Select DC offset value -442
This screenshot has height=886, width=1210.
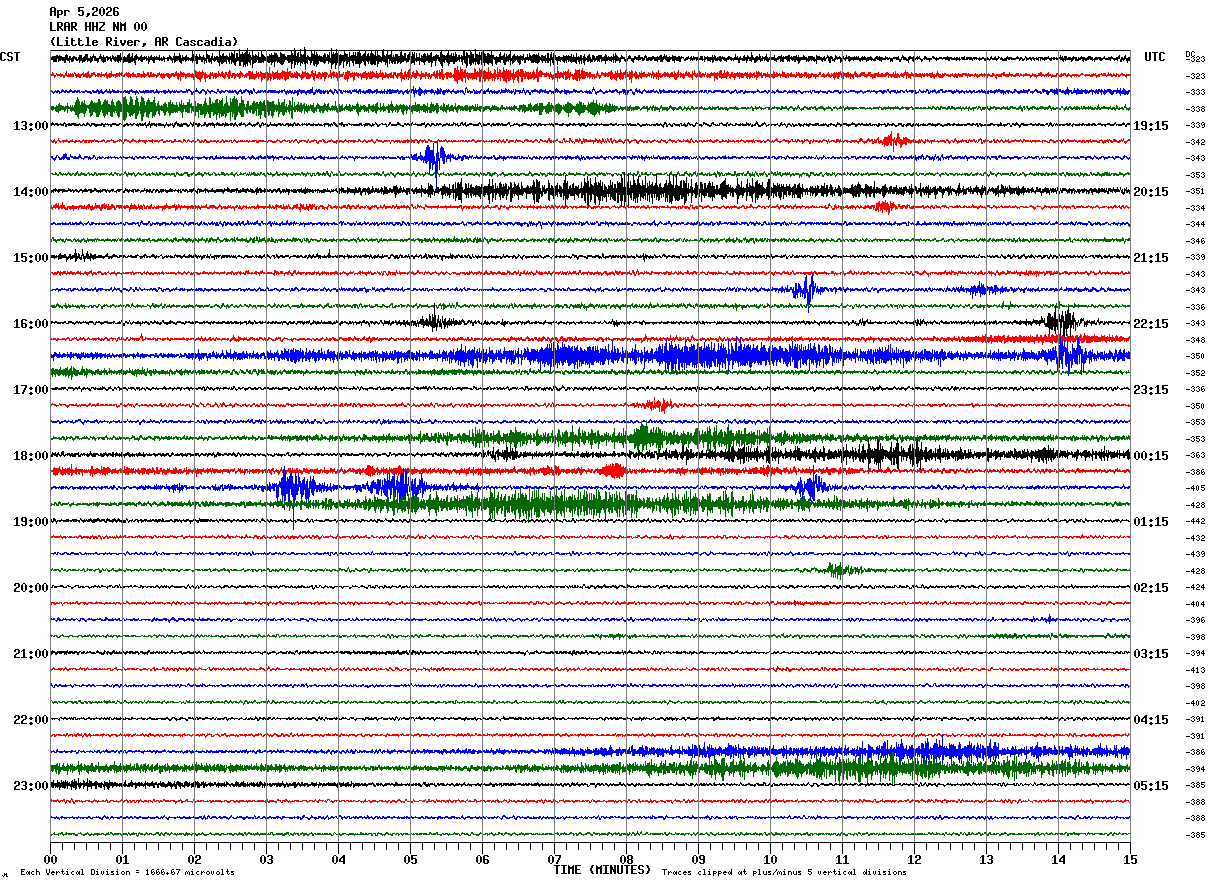pos(1194,521)
